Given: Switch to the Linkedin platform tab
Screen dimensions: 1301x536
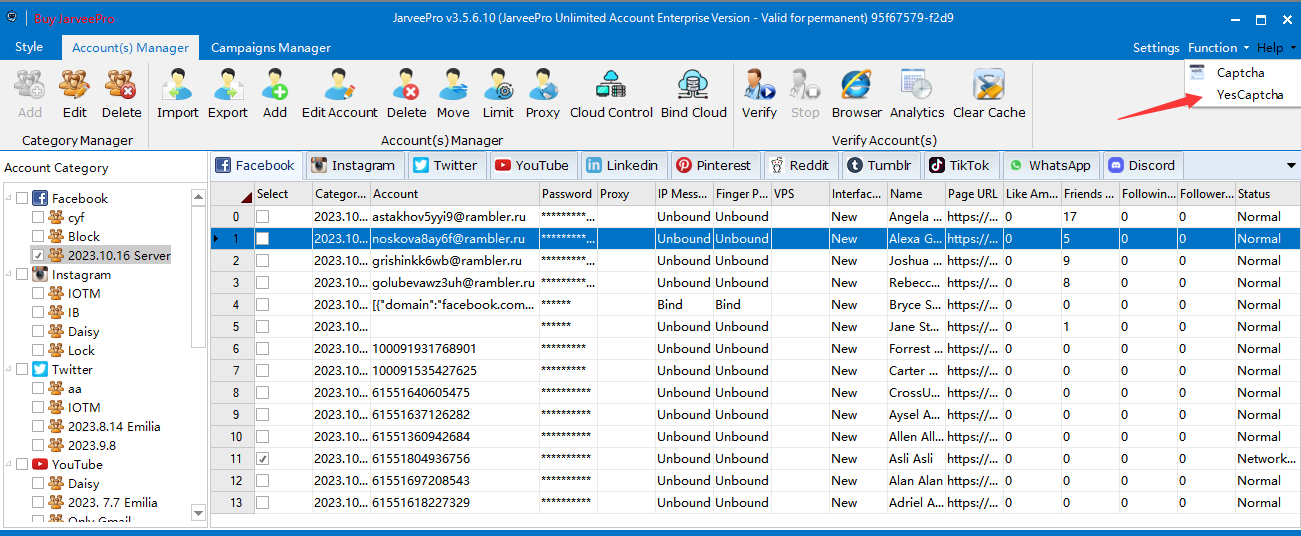Looking at the screenshot, I should tap(623, 165).
